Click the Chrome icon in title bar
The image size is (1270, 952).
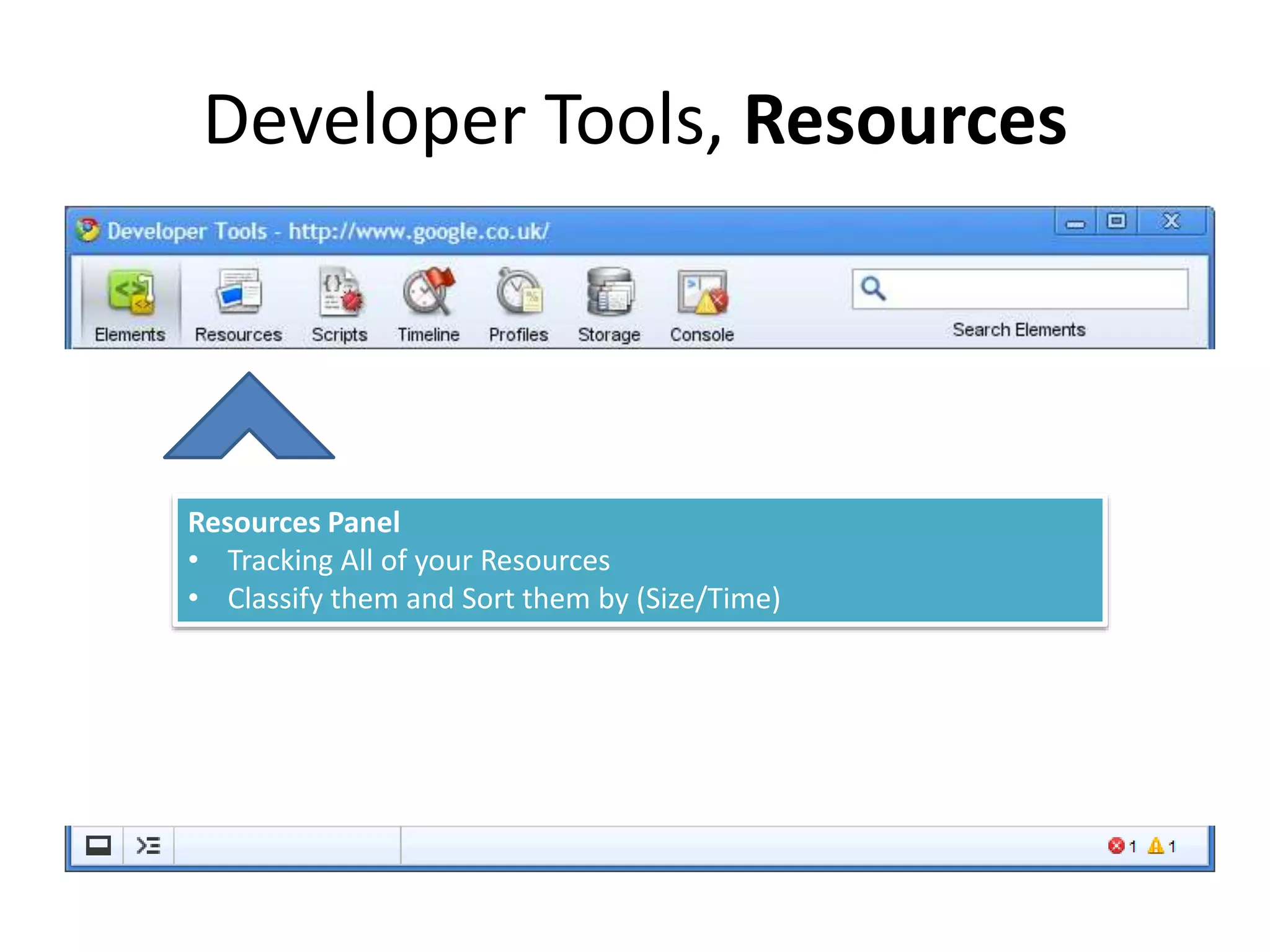coord(87,230)
